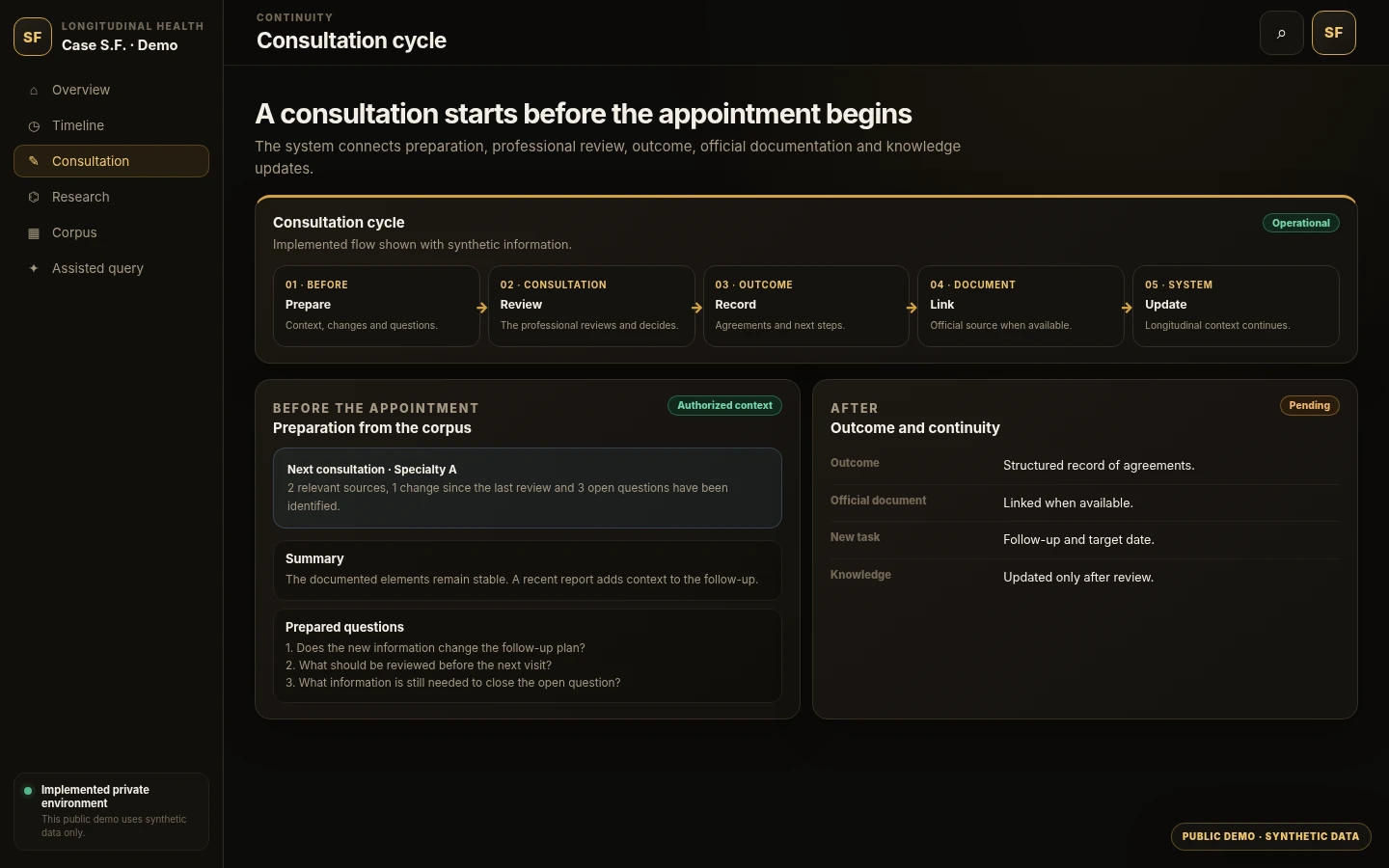
Task: Click "What should be reviewed before the next visit?"
Action: pyautogui.click(x=419, y=665)
